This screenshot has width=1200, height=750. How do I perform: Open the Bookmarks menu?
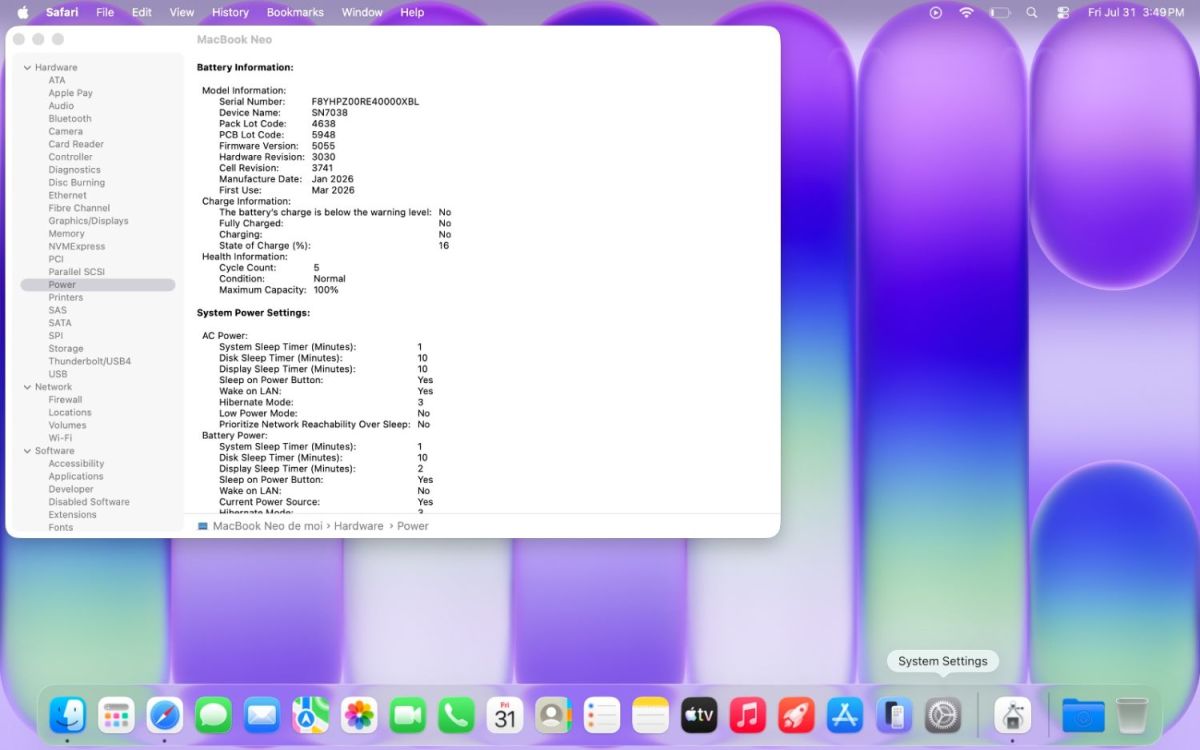tap(295, 12)
